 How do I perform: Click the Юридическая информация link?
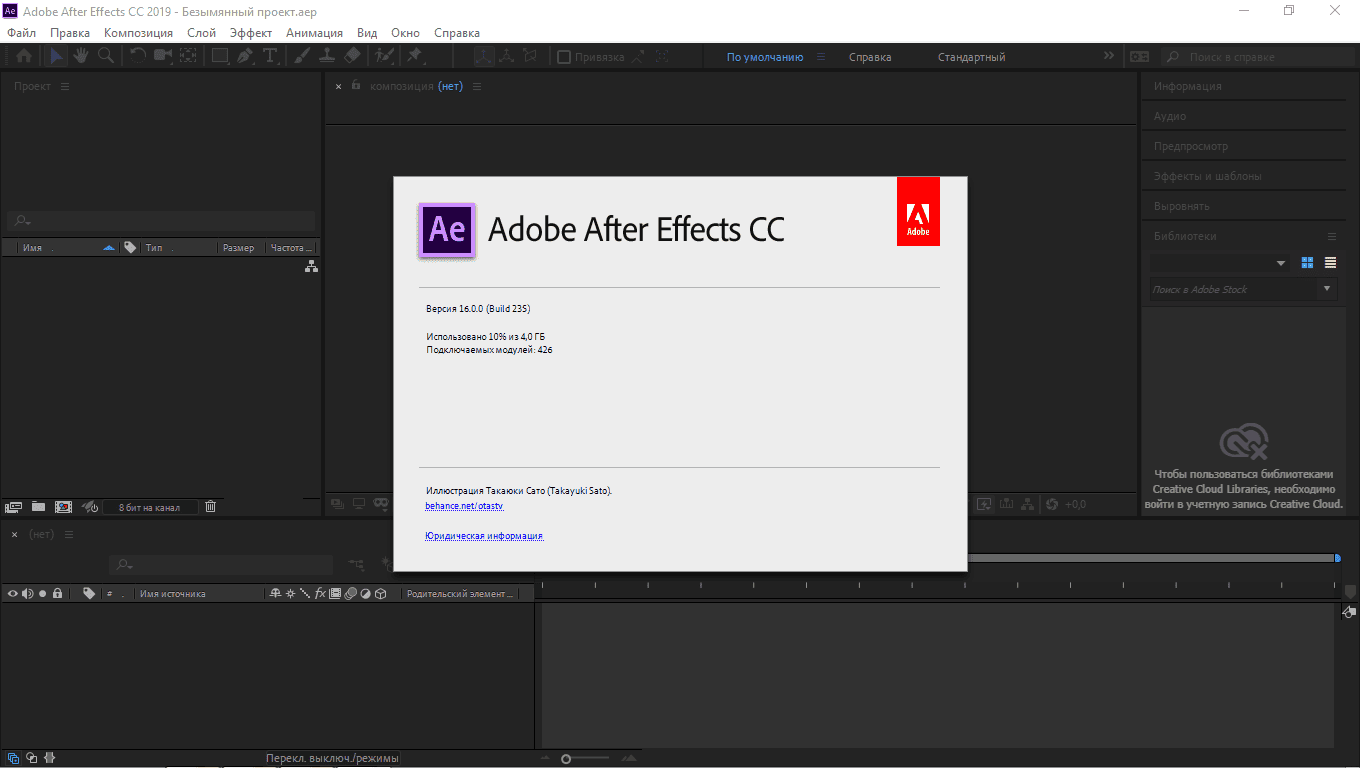click(484, 536)
